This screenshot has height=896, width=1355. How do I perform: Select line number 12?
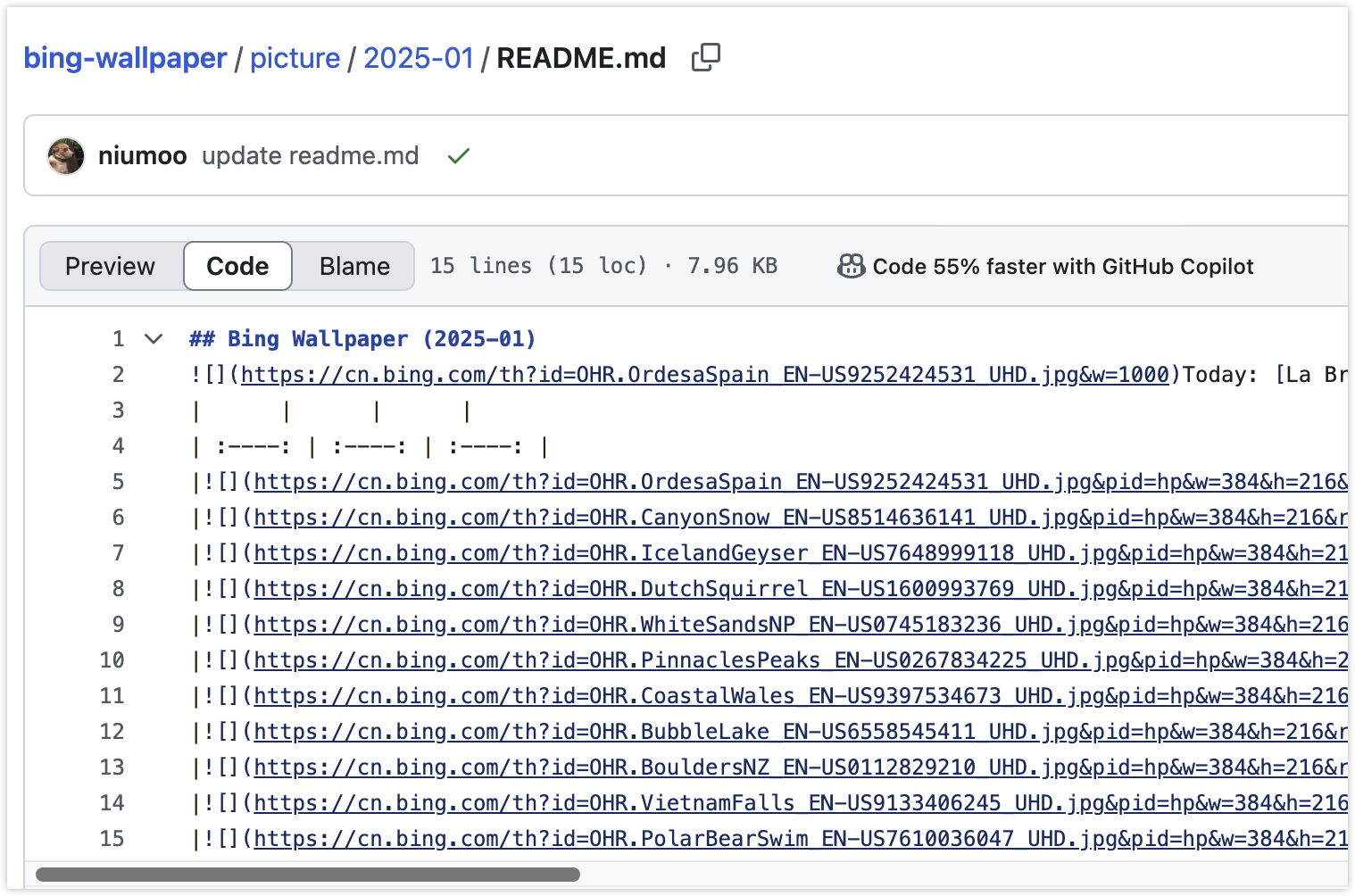pos(112,732)
